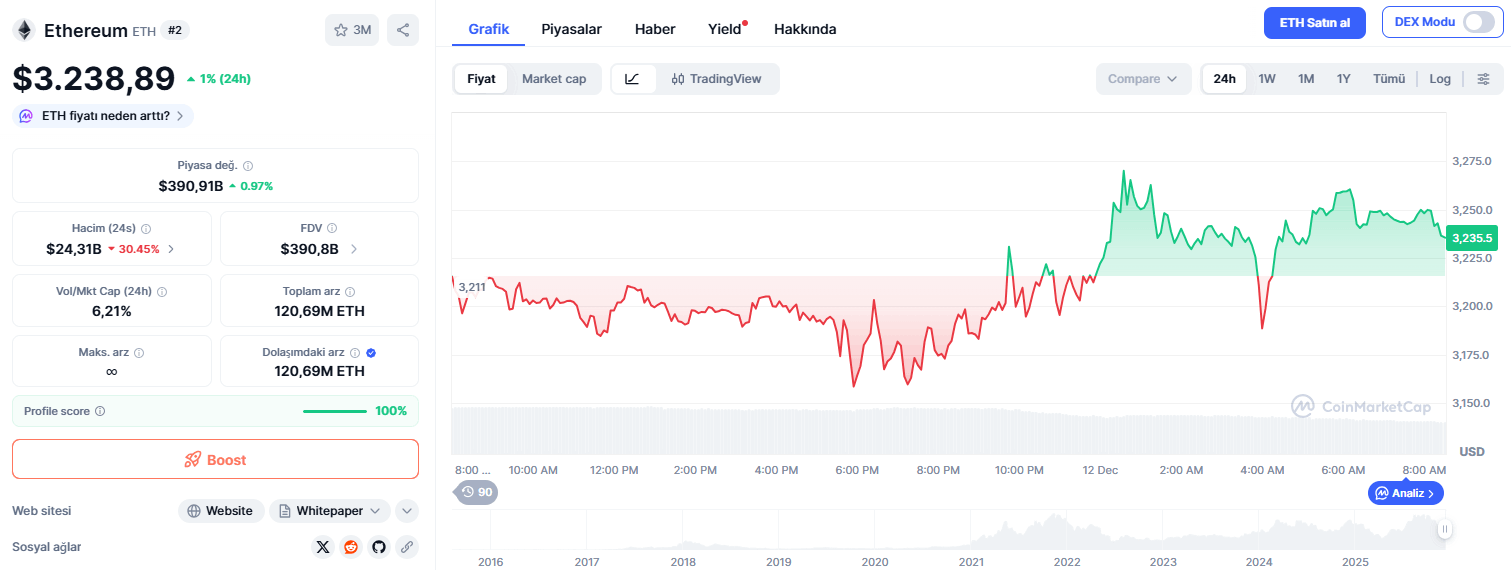Click the verified checkmark badge on Dolaşımdaki arz

point(371,353)
